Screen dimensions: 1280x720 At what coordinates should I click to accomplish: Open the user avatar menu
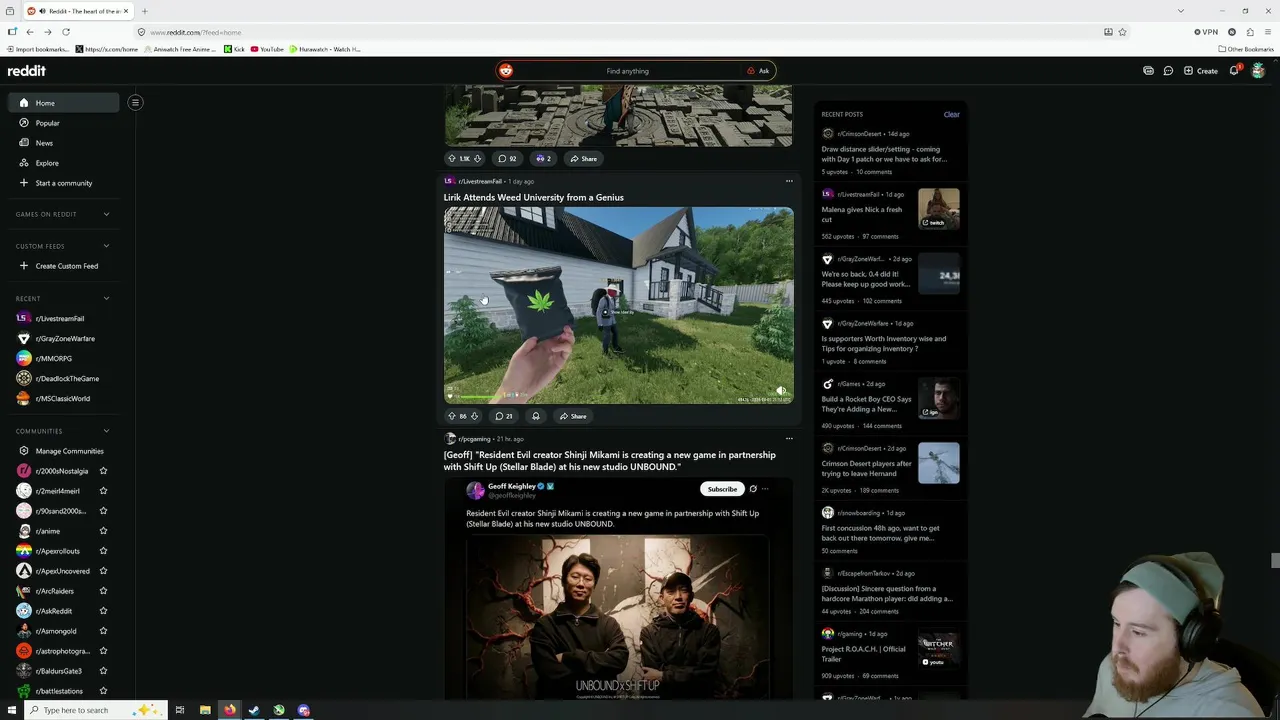pos(1258,71)
